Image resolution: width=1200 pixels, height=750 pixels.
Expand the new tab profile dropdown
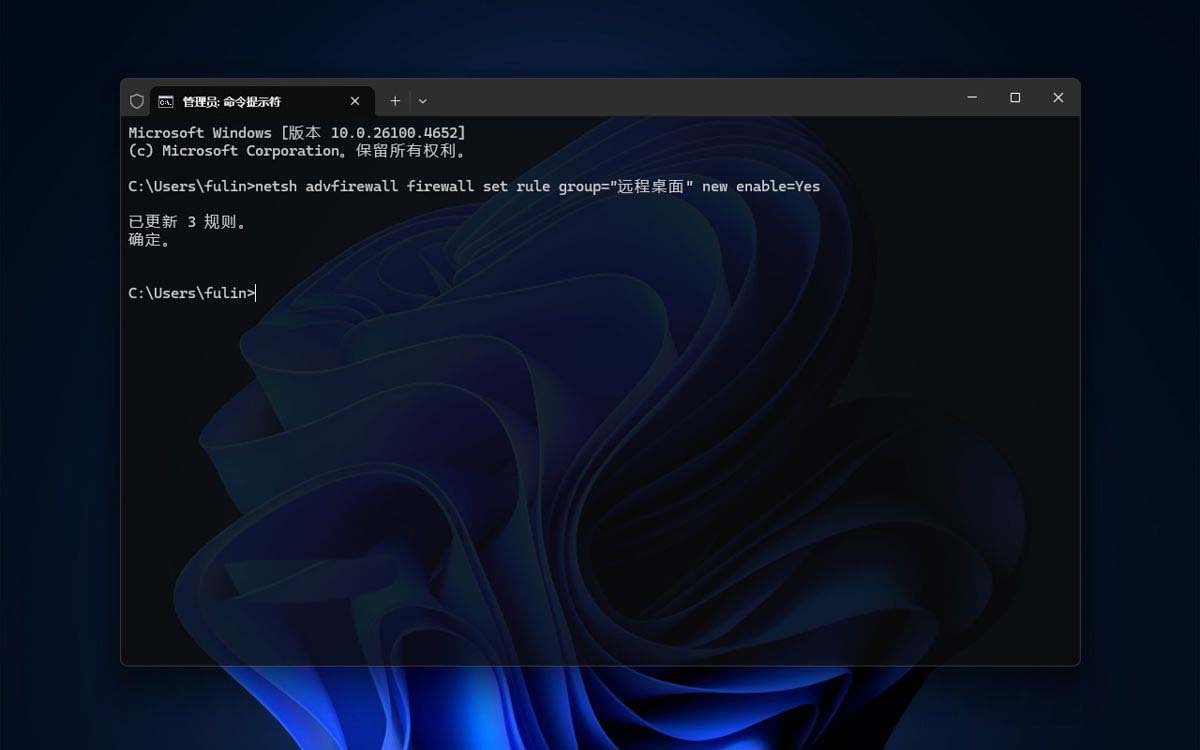(423, 101)
